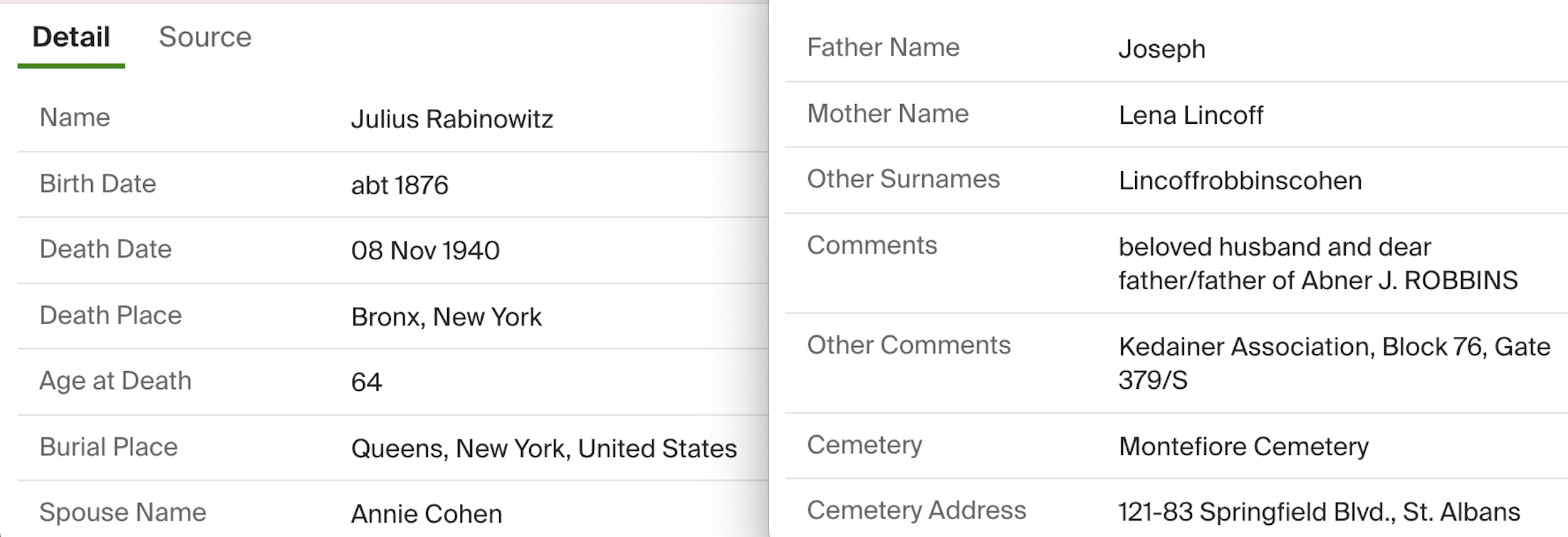This screenshot has height=537, width=1568.
Task: Click the spouse name Annie Cohen
Action: point(427,514)
